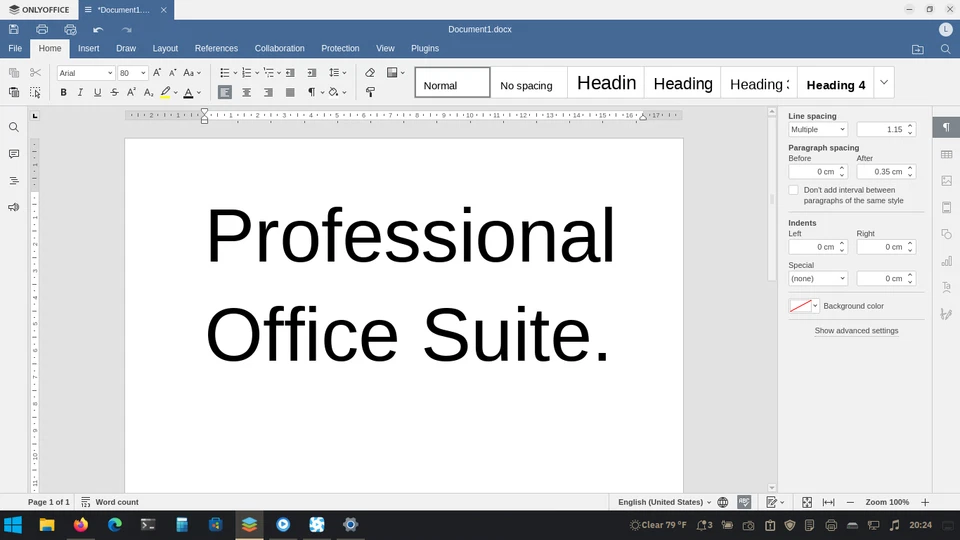Apply the font color A button
Screen dimensions: 960x540
tap(189, 92)
